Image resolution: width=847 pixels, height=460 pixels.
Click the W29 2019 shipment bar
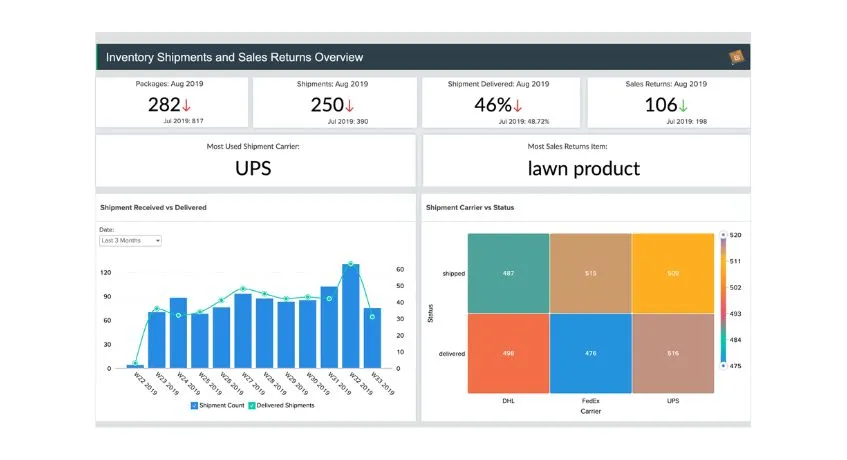coord(286,335)
